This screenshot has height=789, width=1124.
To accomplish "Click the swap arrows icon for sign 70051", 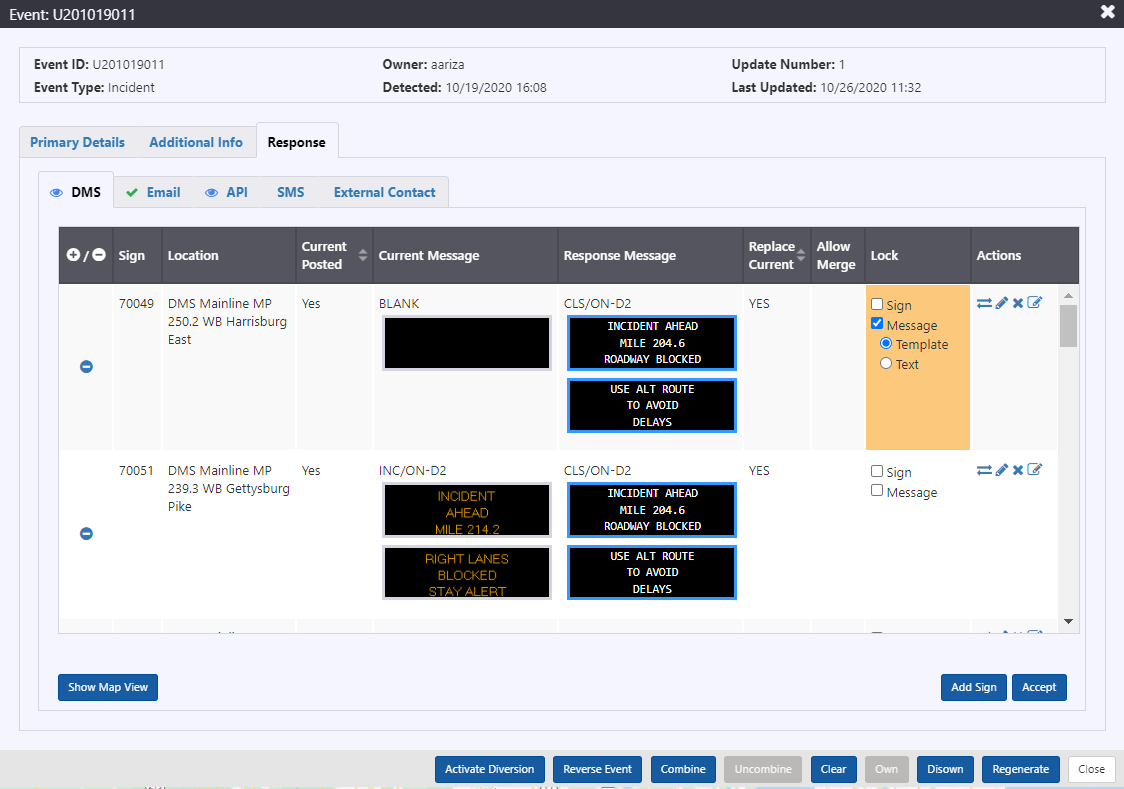I will pos(984,470).
